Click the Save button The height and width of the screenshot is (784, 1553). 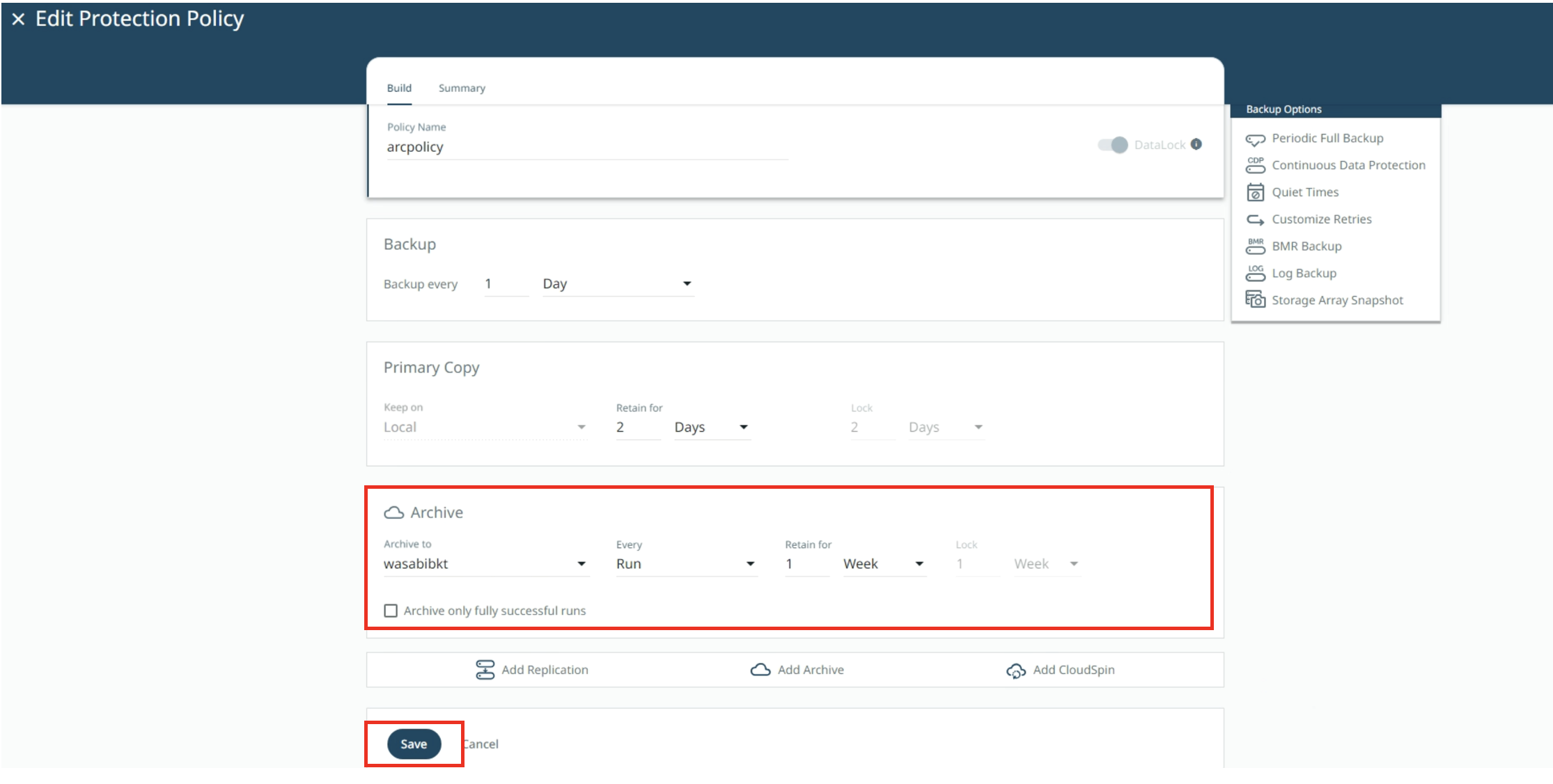tap(414, 744)
